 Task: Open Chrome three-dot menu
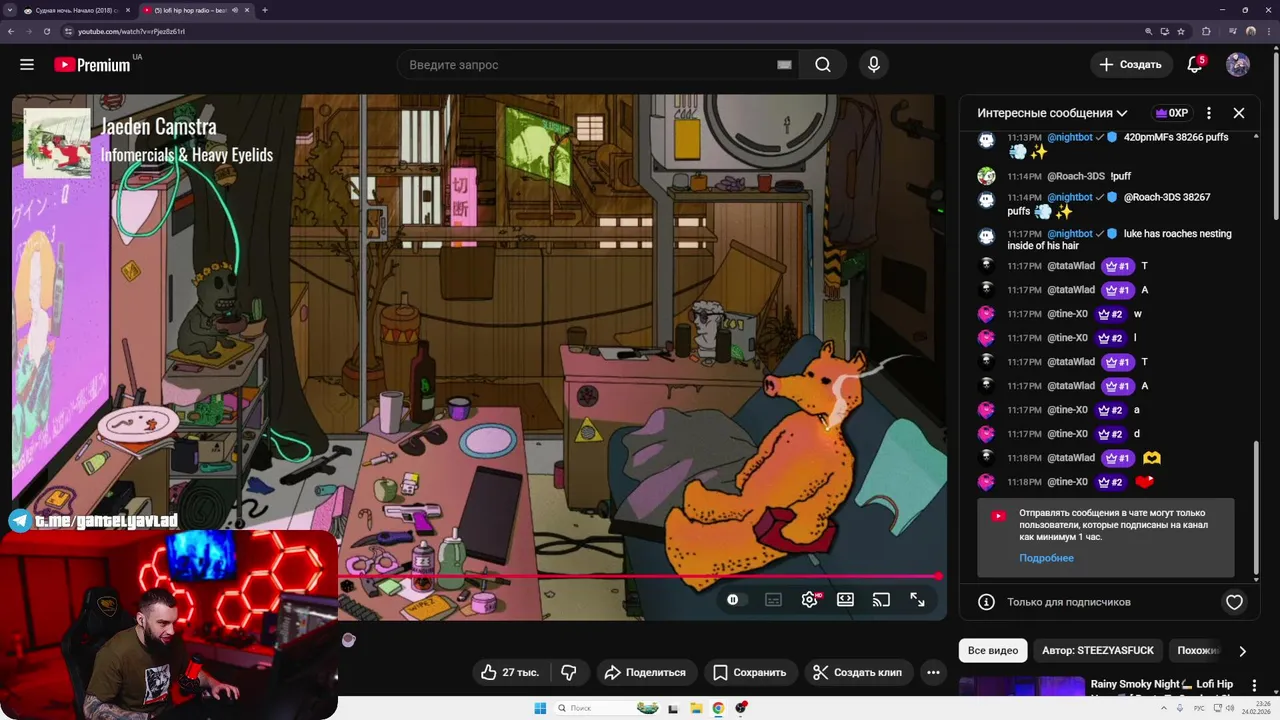click(x=1269, y=31)
